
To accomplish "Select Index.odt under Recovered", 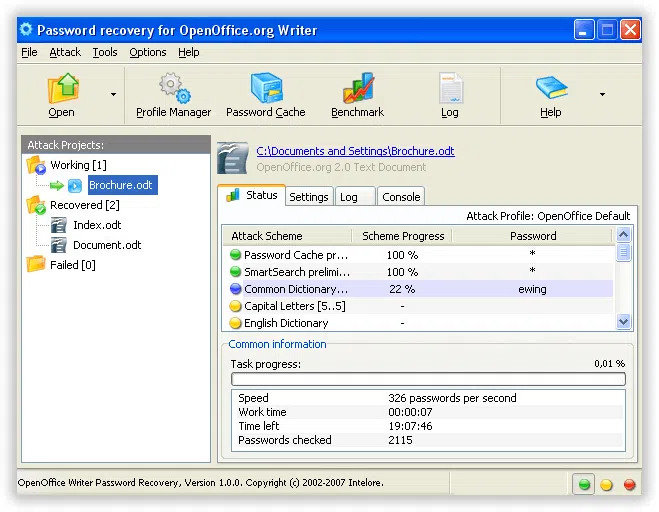I will pos(97,225).
